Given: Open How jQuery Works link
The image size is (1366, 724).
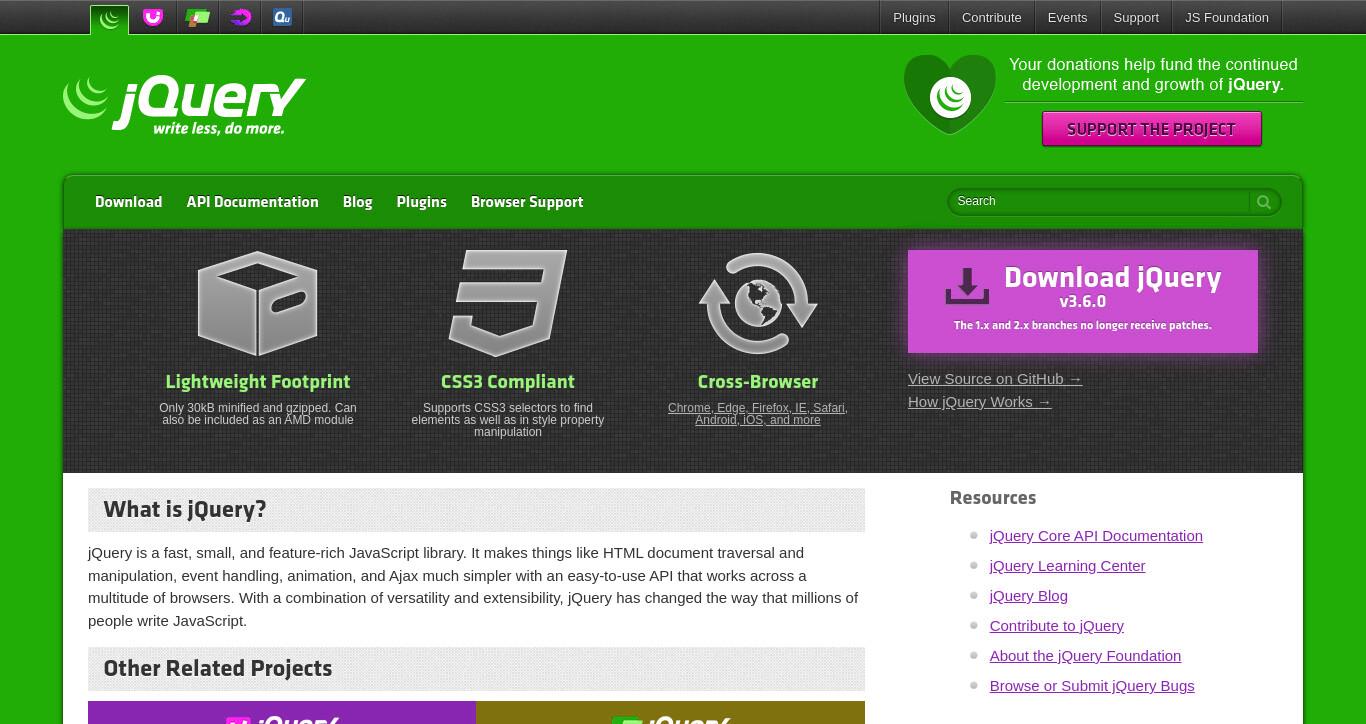Looking at the screenshot, I should [x=979, y=402].
